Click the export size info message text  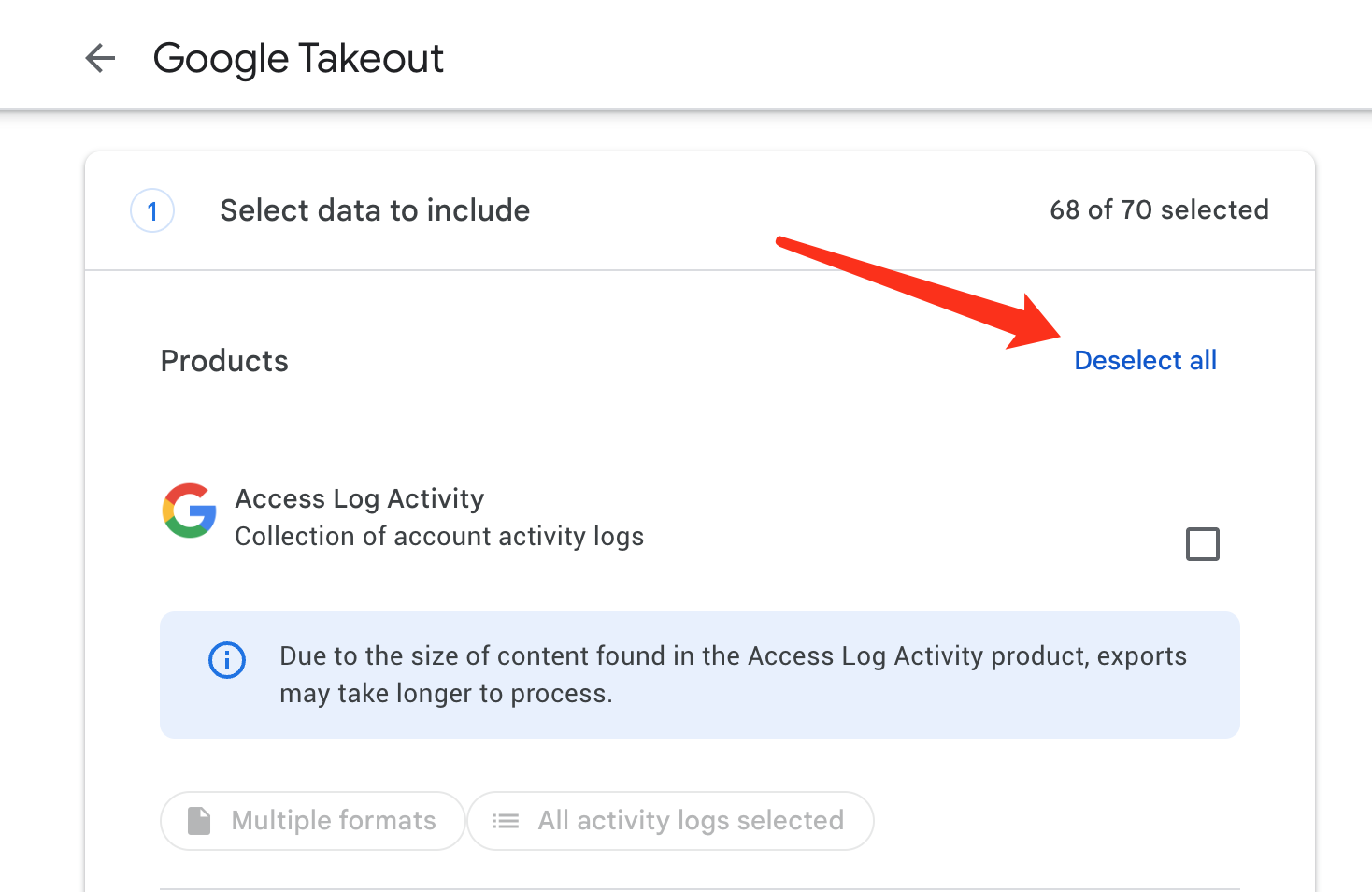[x=733, y=675]
